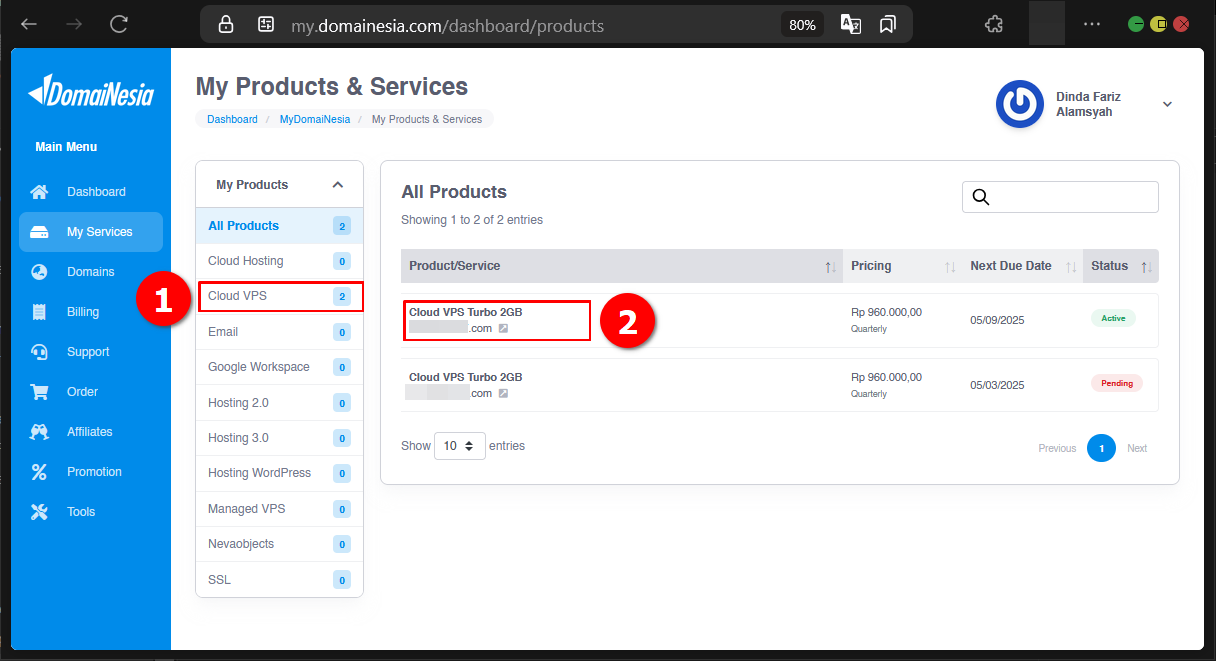Click the Domains globe icon
Screen dimensions: 1216x661
[39, 272]
